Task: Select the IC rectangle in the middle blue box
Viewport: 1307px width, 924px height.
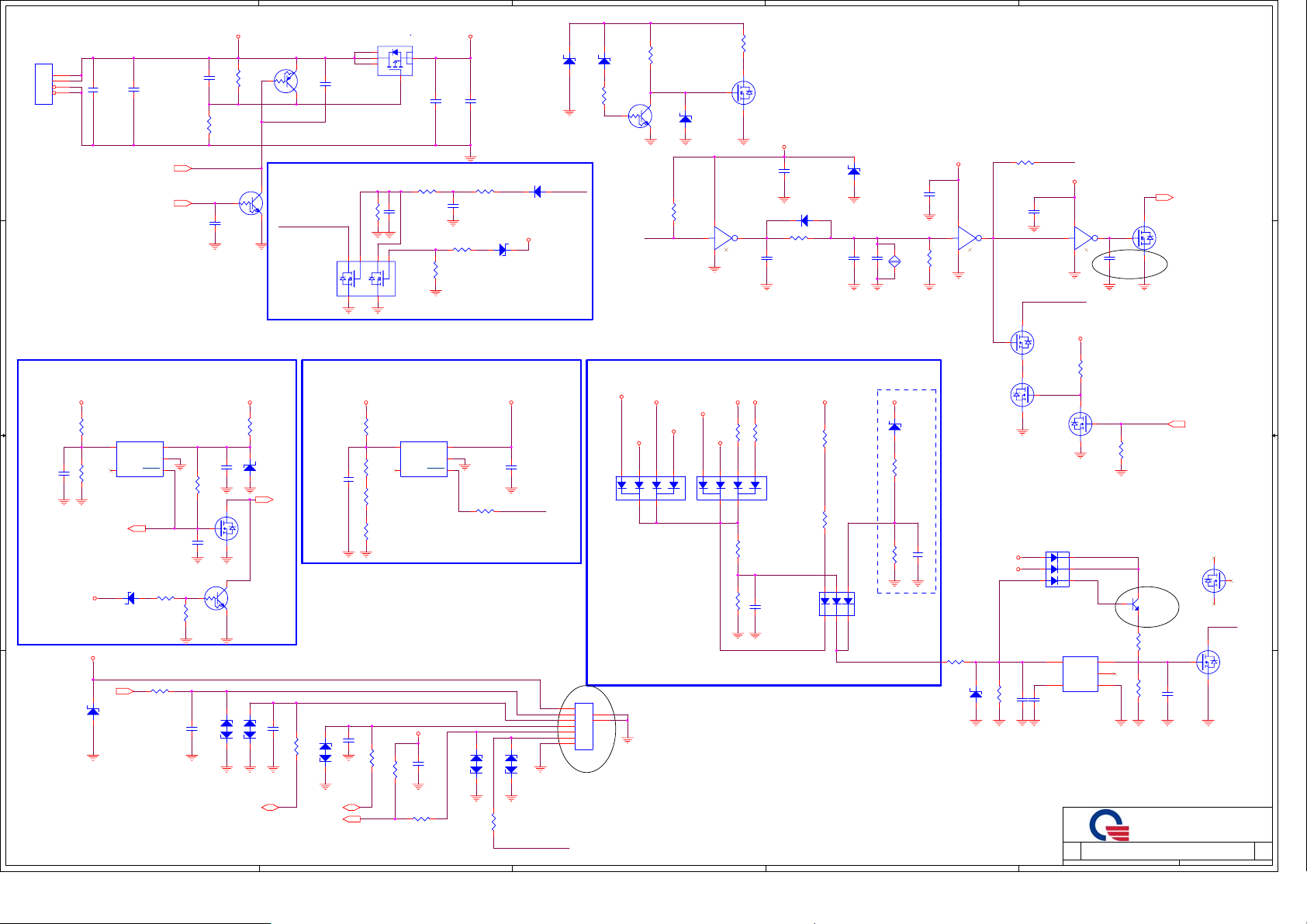Action: [424, 459]
